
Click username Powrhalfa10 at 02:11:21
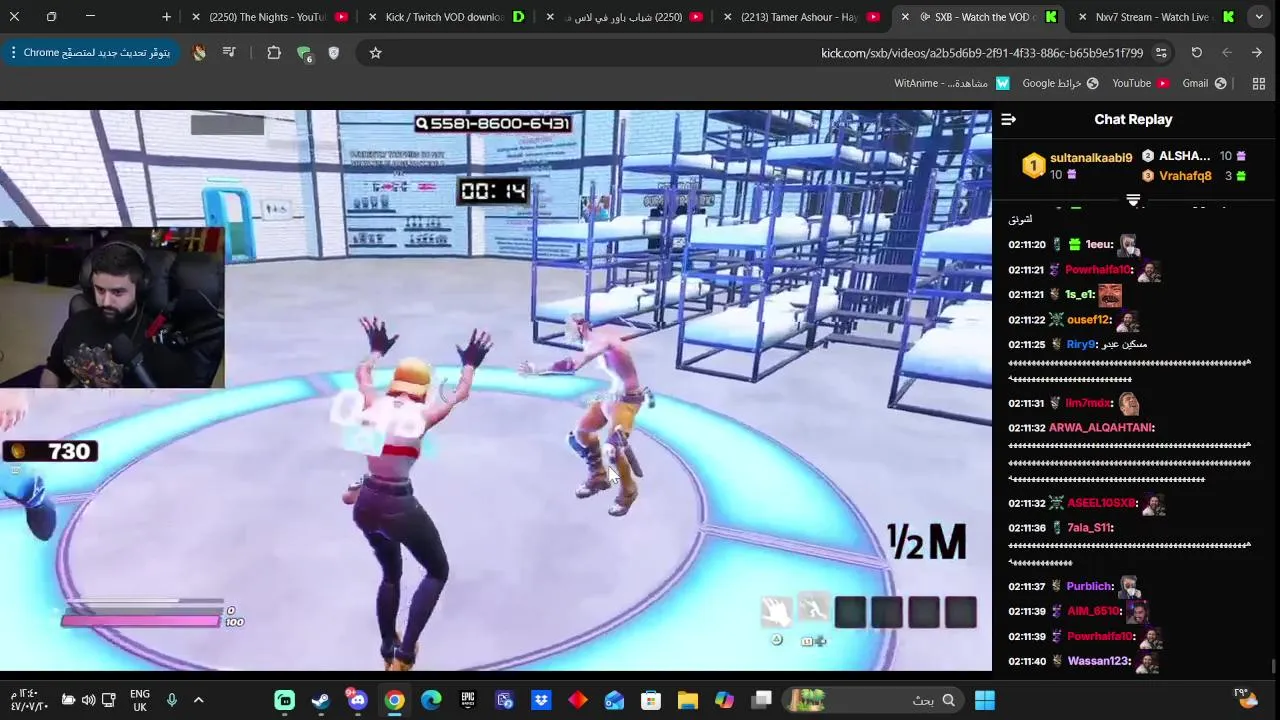(x=1097, y=270)
